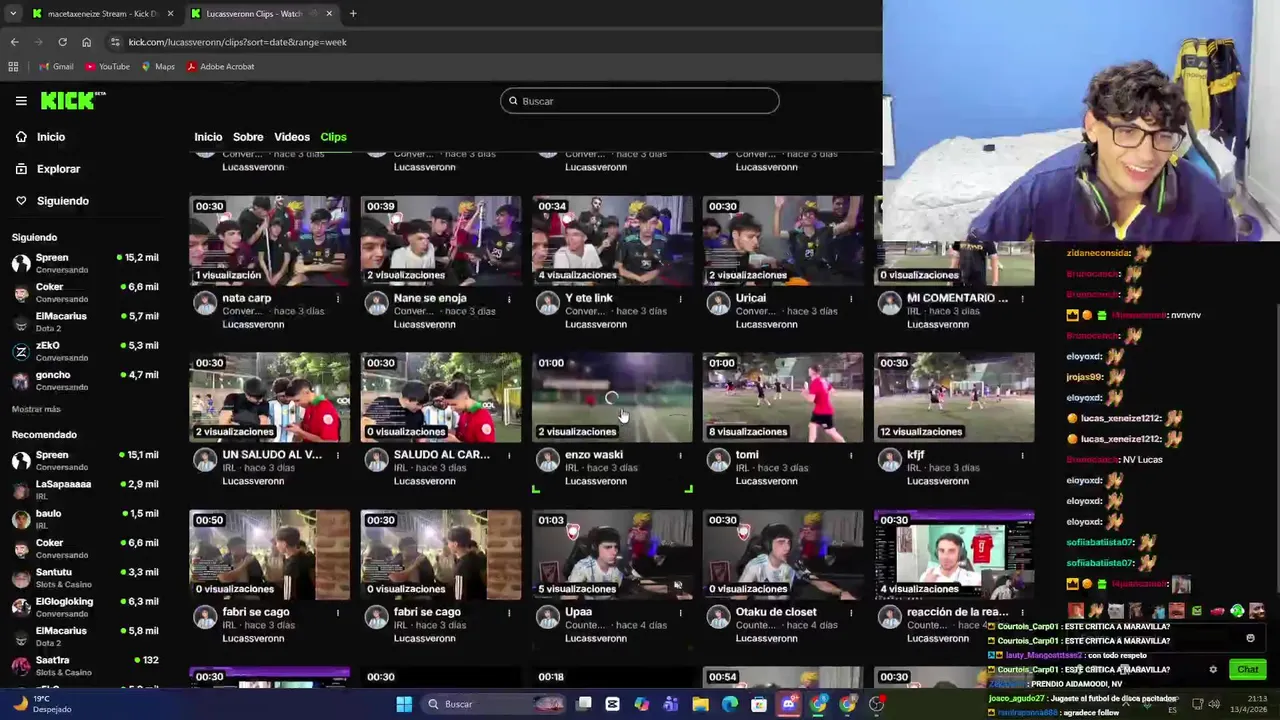Switch to the Sobre tab
Screen dimensions: 1280x720
click(248, 137)
